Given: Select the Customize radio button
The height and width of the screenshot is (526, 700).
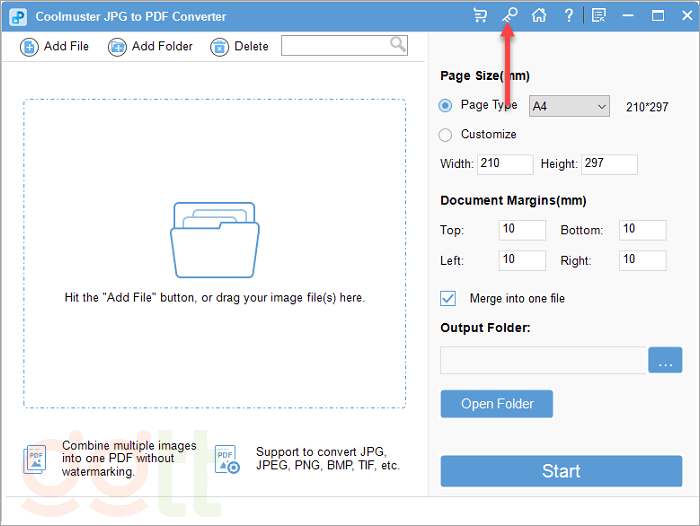Looking at the screenshot, I should [446, 135].
